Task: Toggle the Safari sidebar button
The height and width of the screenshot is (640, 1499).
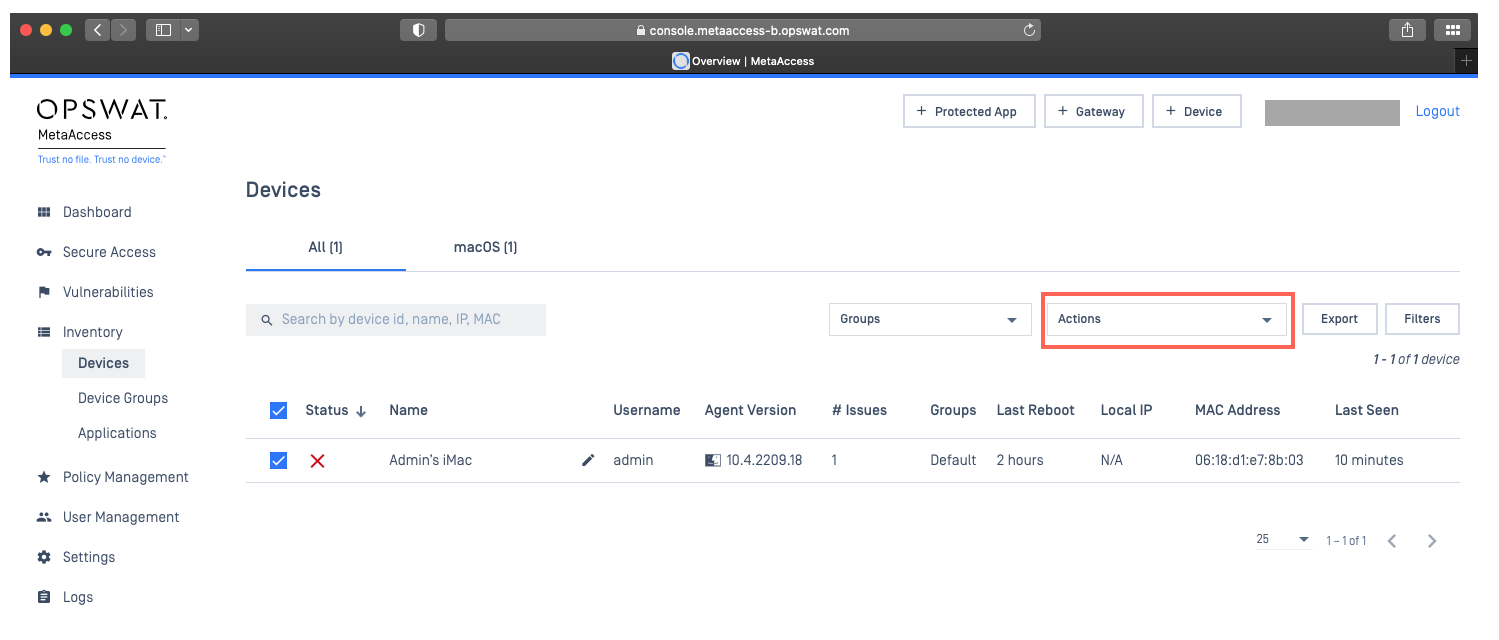Action: click(163, 30)
